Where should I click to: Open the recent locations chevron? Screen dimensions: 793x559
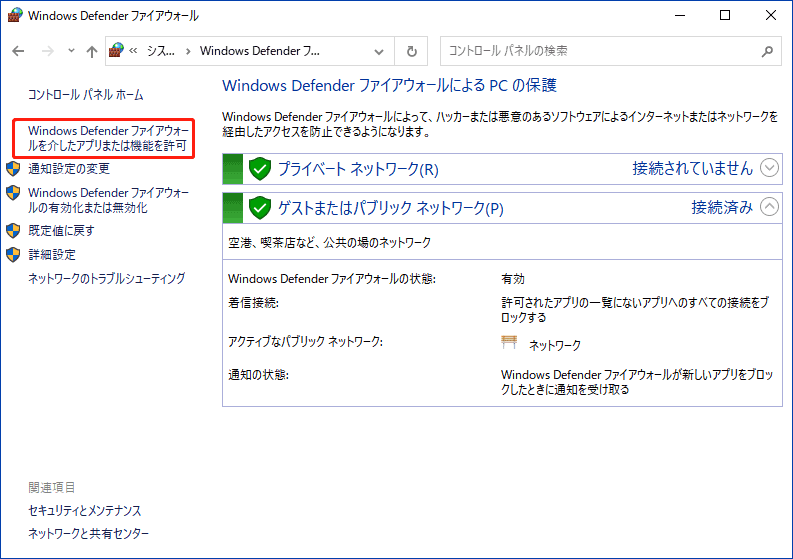click(71, 51)
